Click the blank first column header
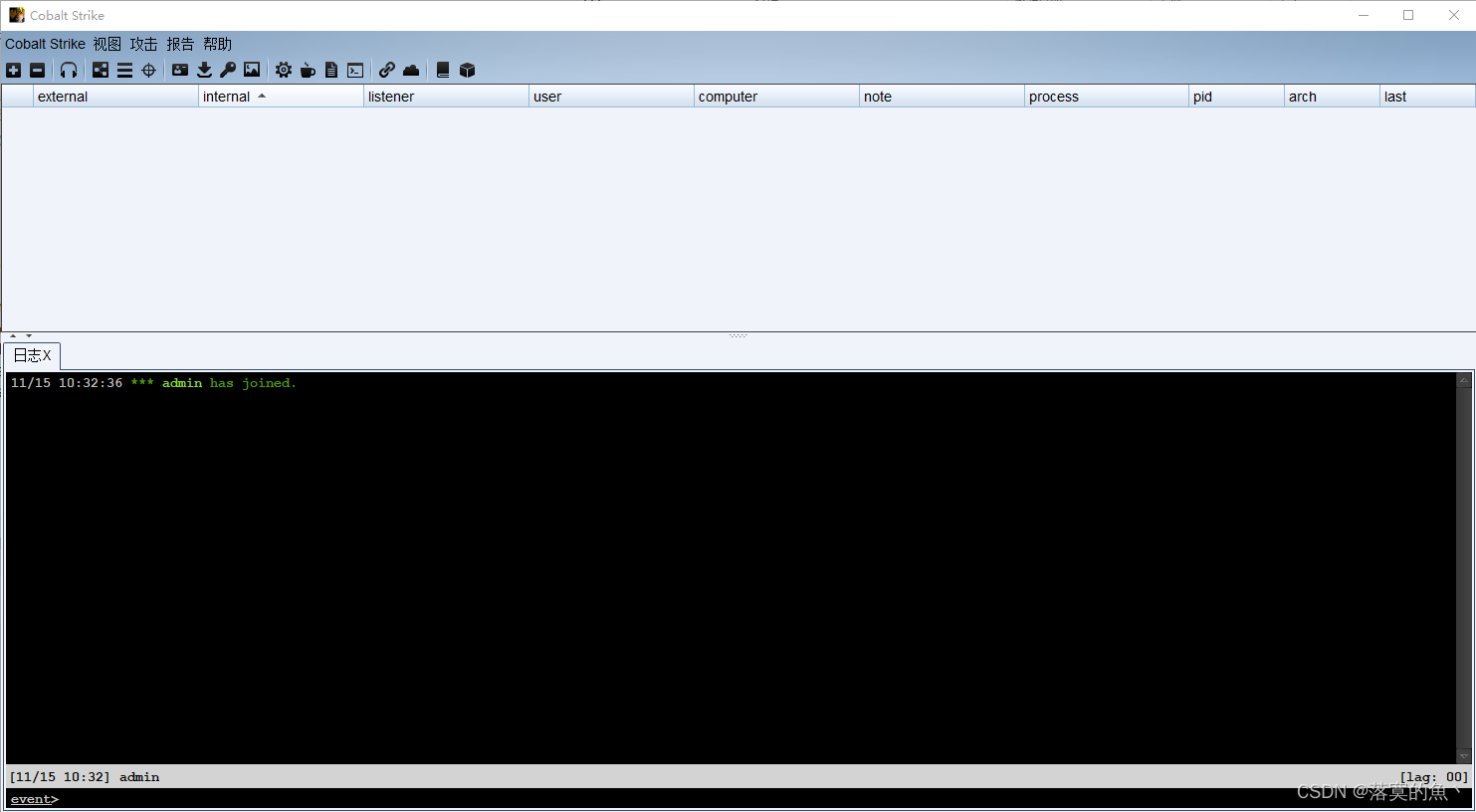 pos(18,97)
